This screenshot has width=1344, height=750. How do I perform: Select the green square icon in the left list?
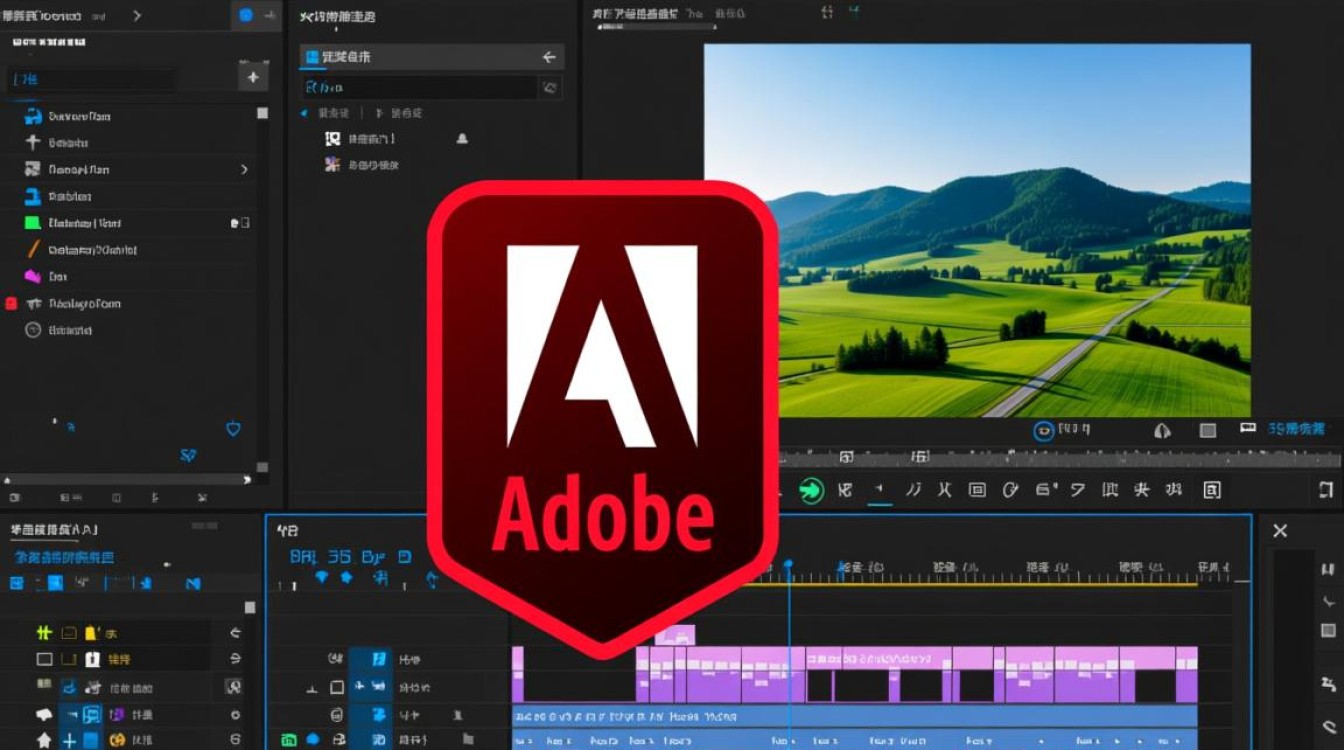point(32,223)
